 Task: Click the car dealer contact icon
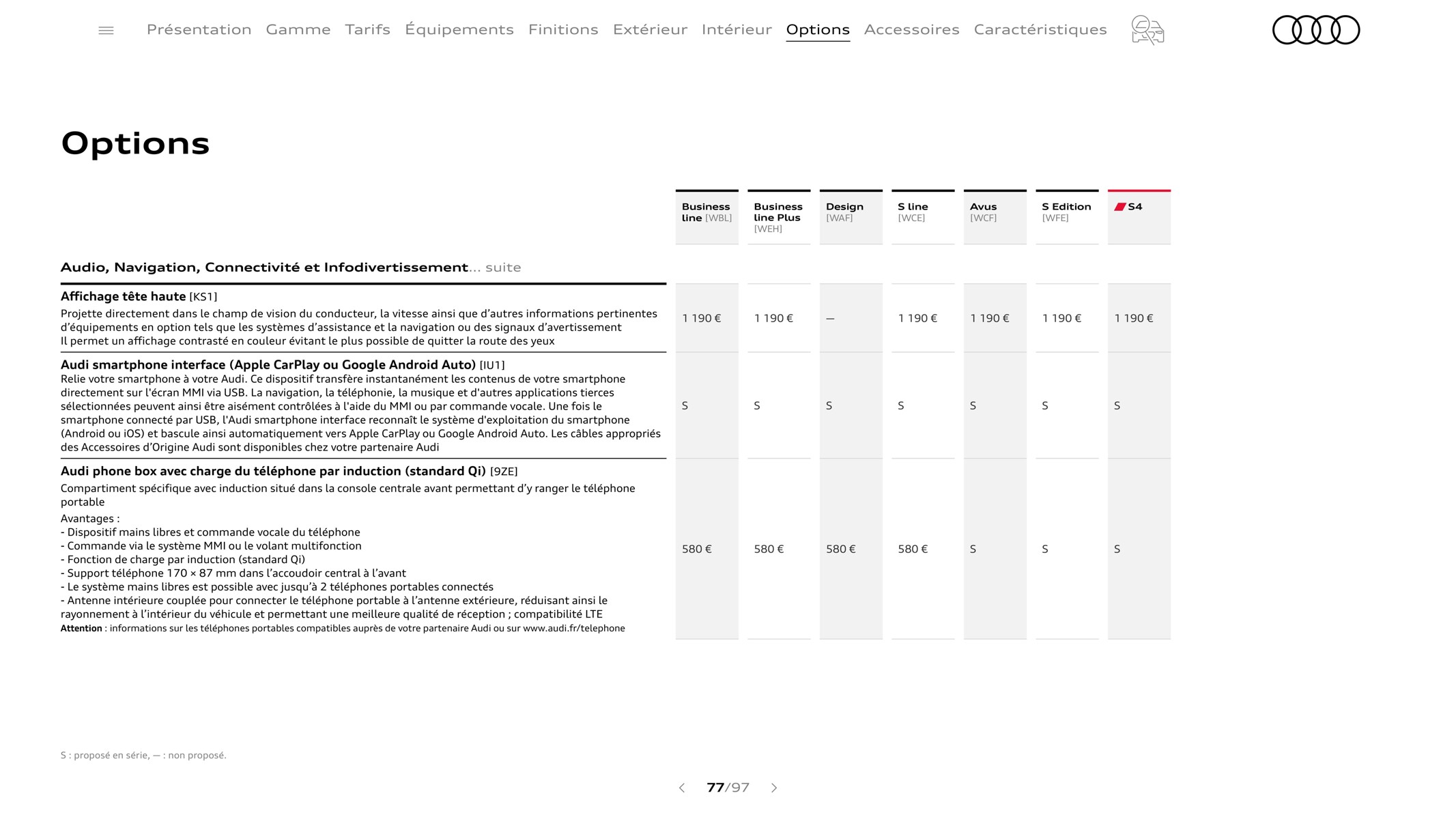pos(1147,30)
